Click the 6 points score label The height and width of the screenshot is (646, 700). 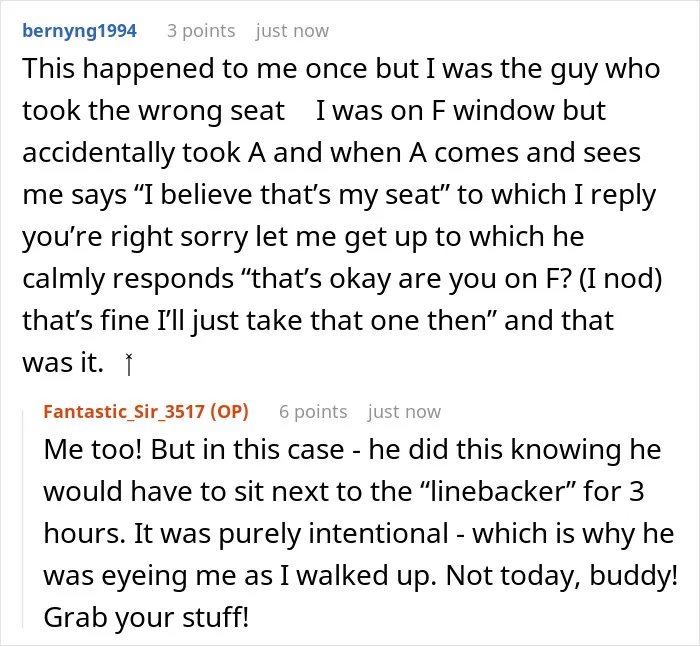coord(313,412)
